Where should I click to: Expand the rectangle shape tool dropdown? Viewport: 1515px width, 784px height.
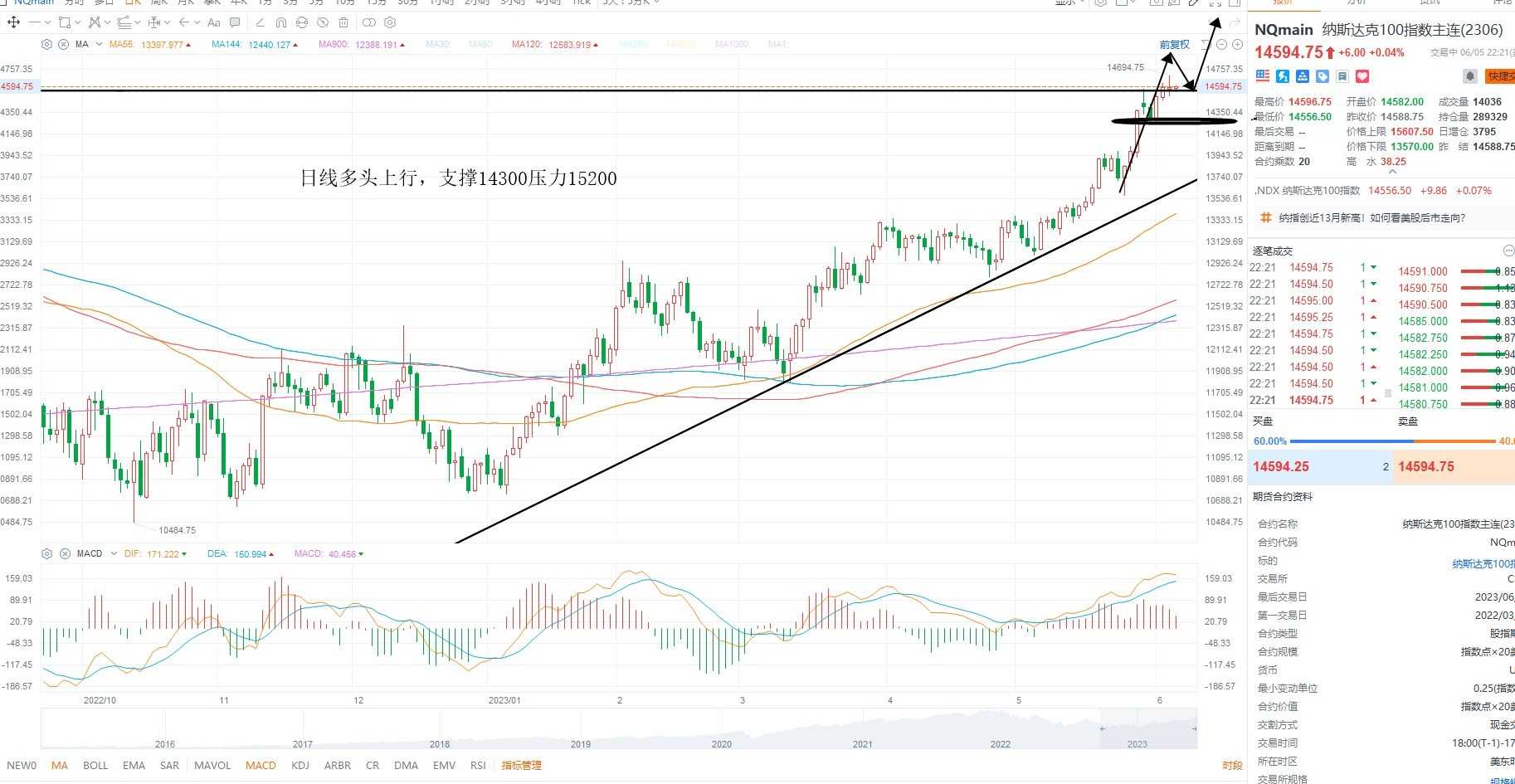78,22
